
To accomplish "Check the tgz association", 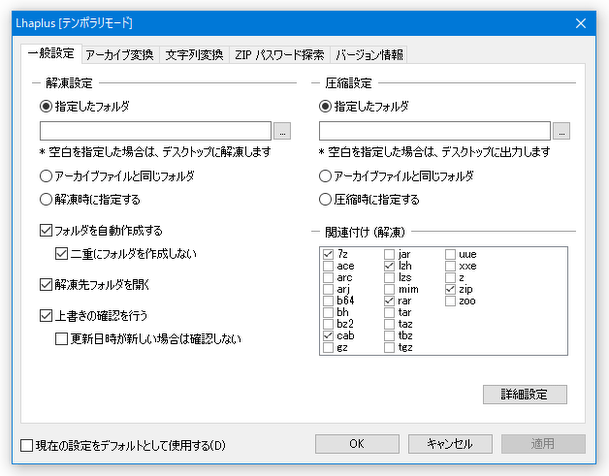I will [x=389, y=347].
